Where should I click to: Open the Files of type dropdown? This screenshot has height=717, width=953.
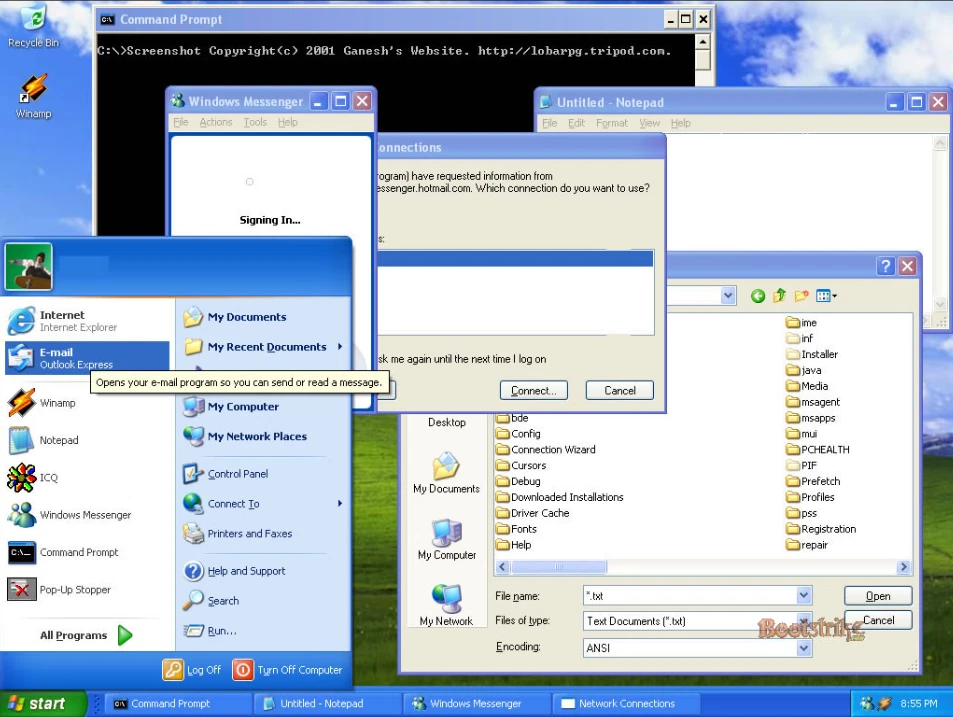(803, 621)
